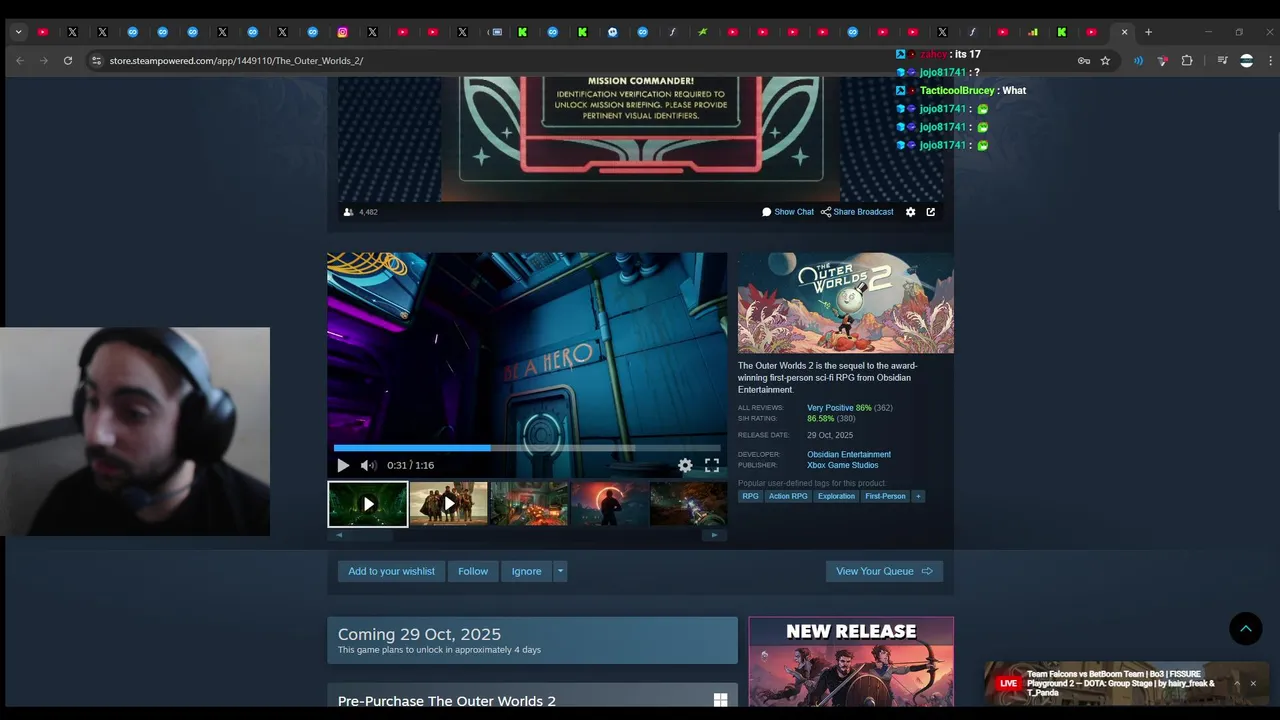Open View Your Queue
1280x720 pixels.
[x=884, y=571]
